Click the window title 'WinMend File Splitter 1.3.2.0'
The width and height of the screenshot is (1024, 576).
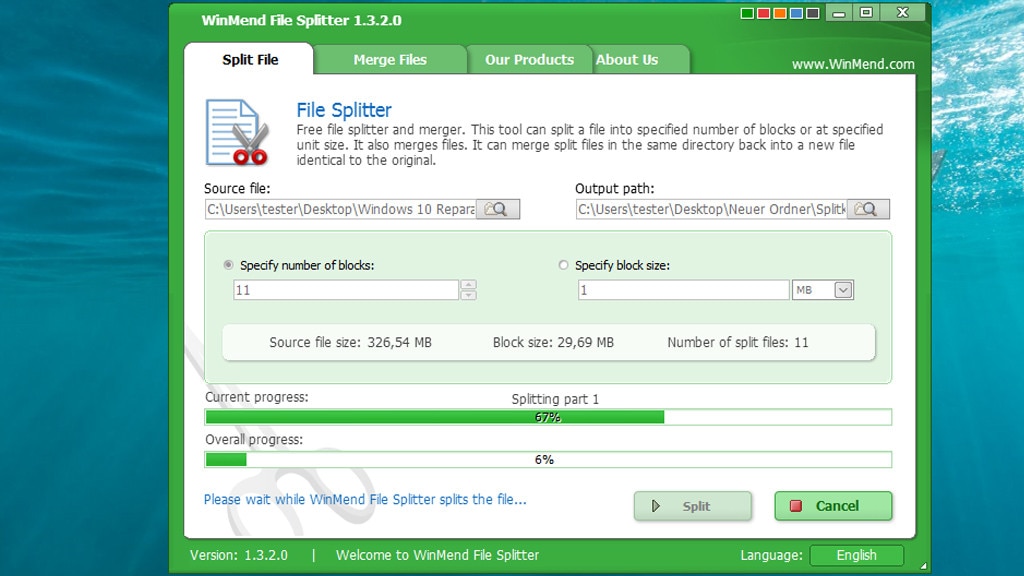(301, 20)
